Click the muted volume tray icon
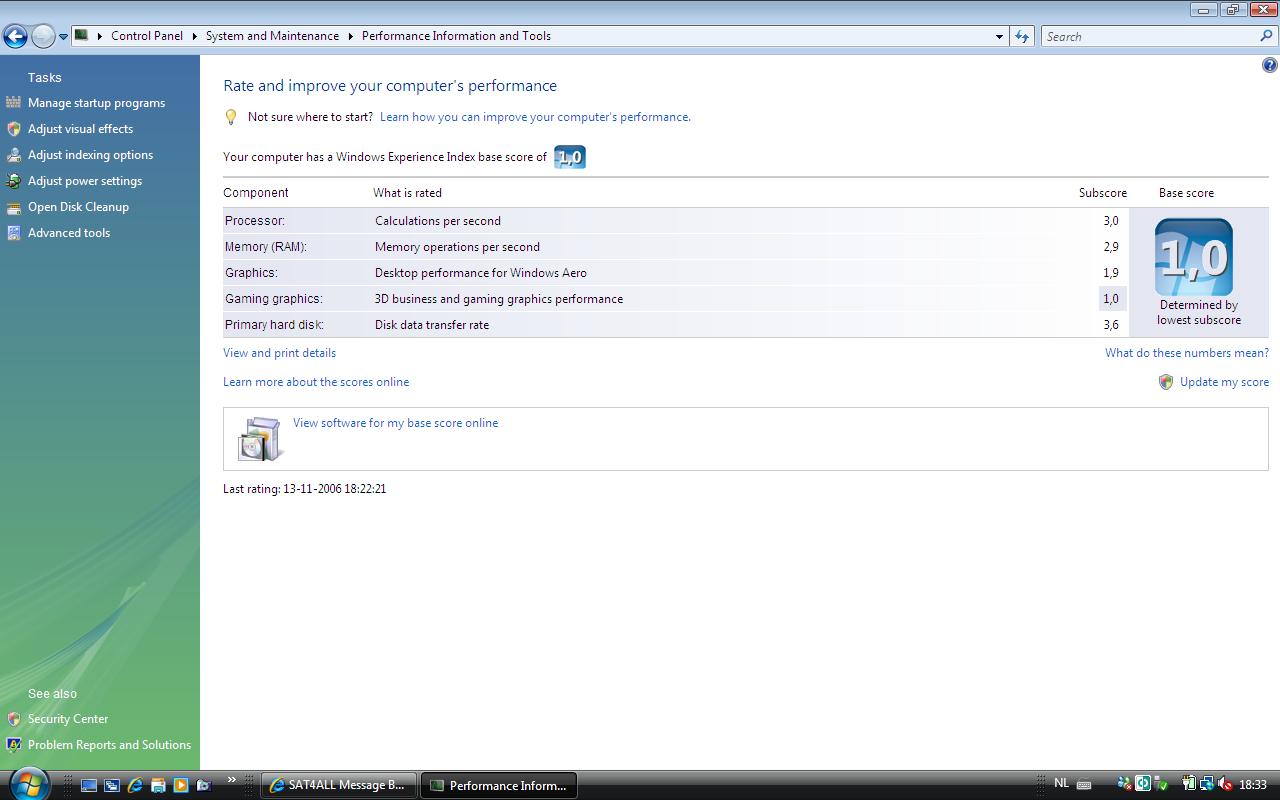1280x800 pixels. coord(1225,785)
